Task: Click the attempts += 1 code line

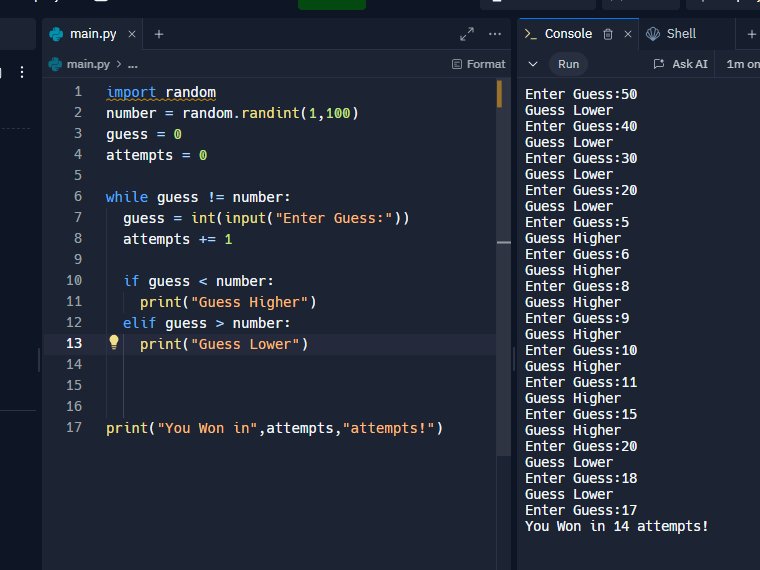Action: (177, 239)
